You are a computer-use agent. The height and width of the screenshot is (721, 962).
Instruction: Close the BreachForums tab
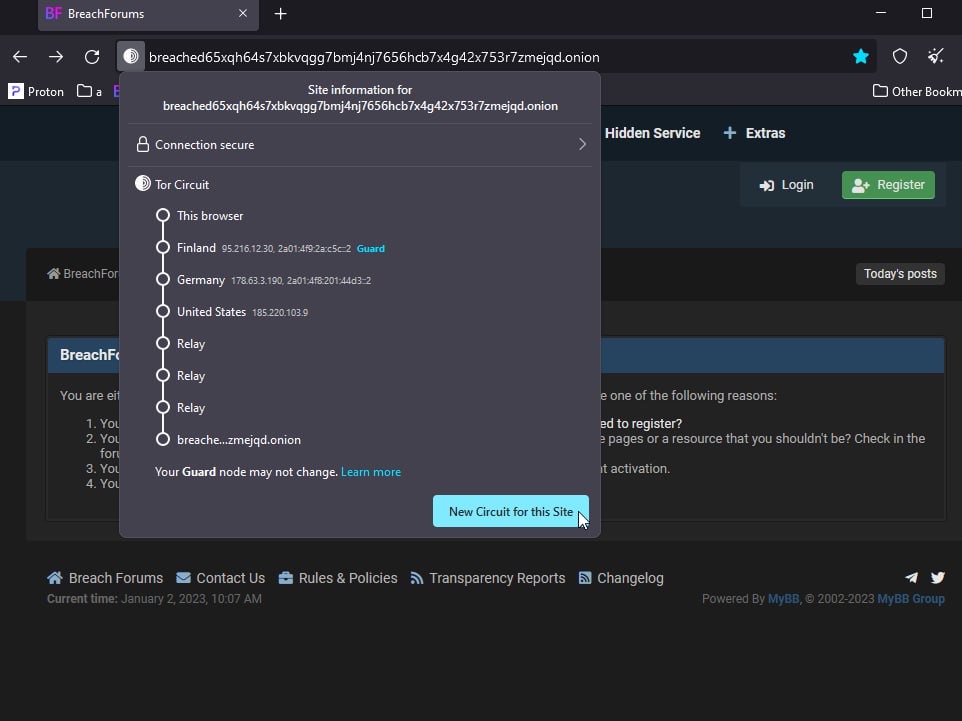pos(243,13)
